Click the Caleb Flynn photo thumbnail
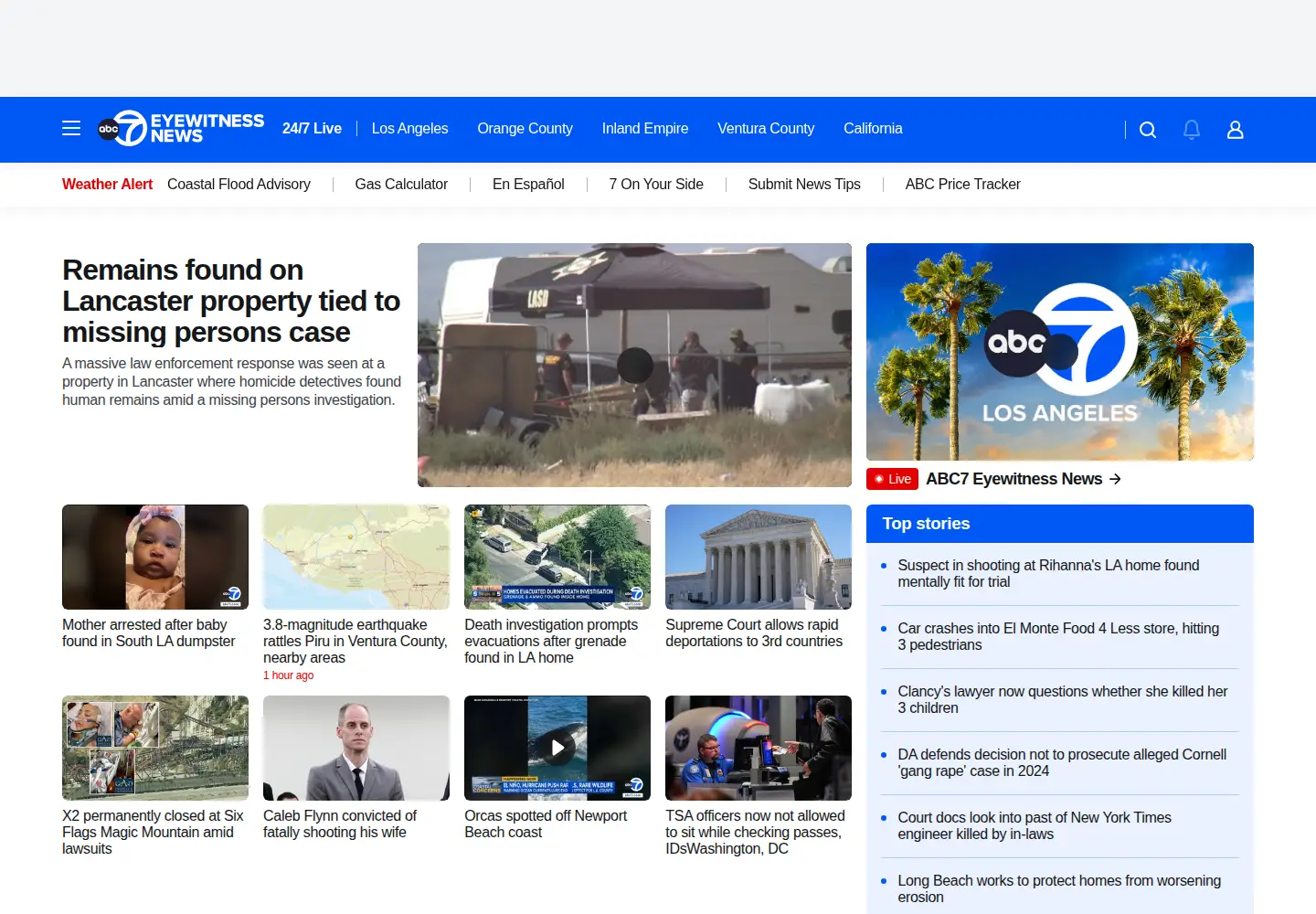 click(x=356, y=748)
